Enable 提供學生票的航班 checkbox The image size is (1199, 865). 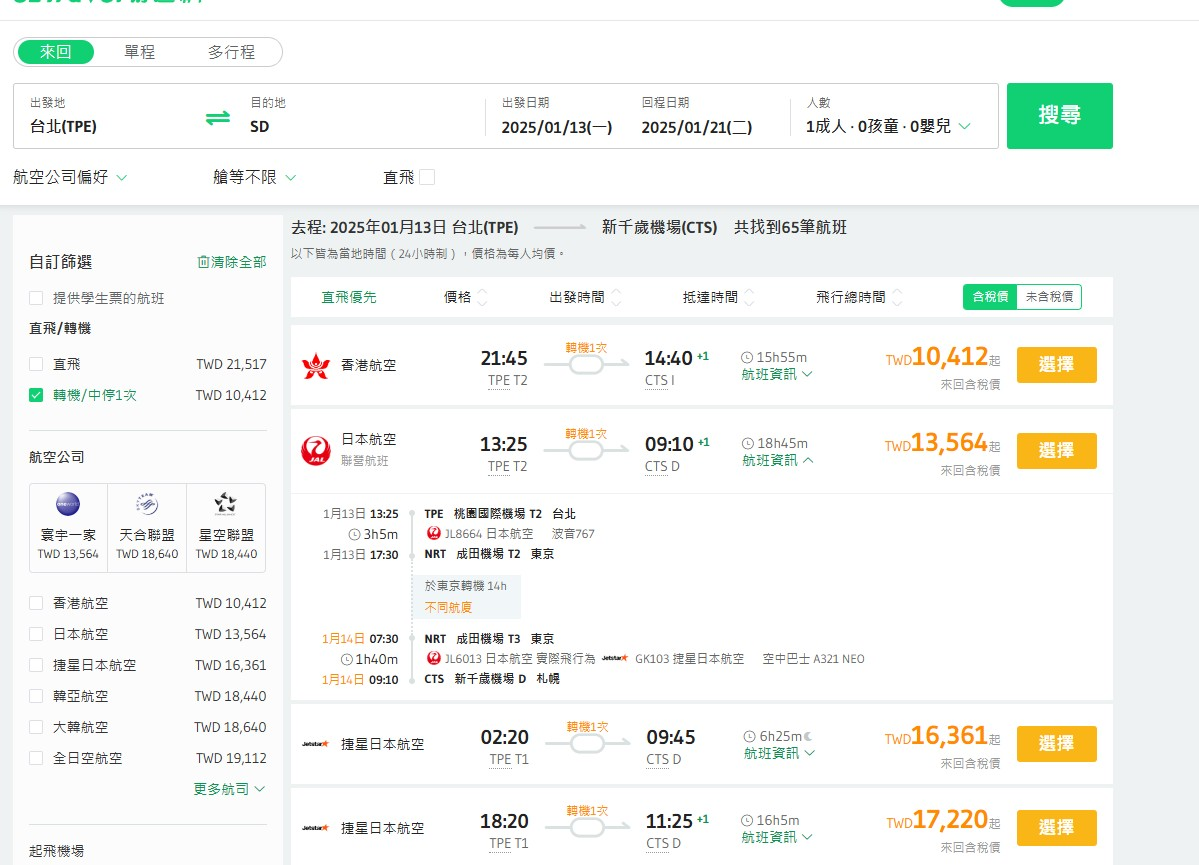click(36, 298)
